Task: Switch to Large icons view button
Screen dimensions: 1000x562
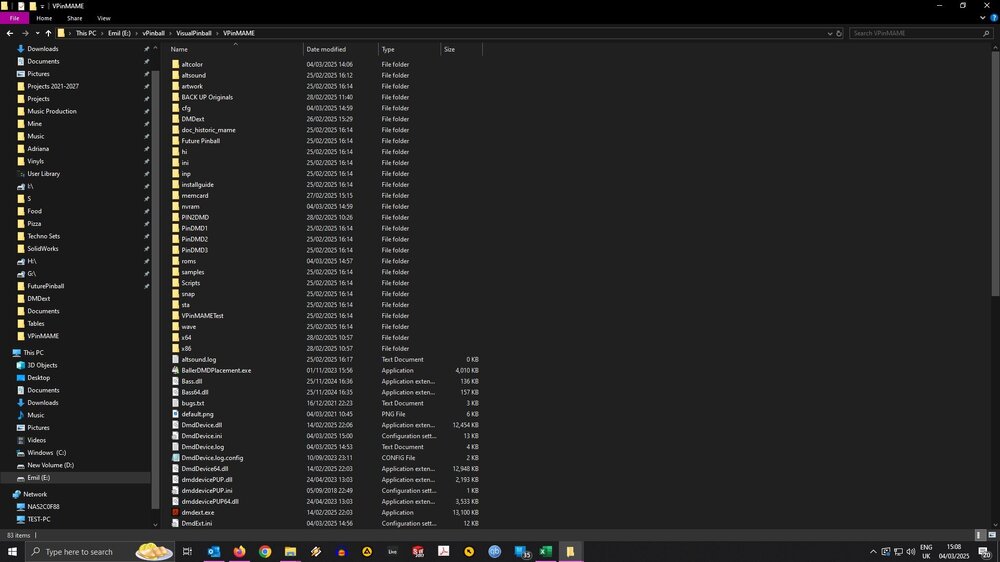Action: coord(992,535)
